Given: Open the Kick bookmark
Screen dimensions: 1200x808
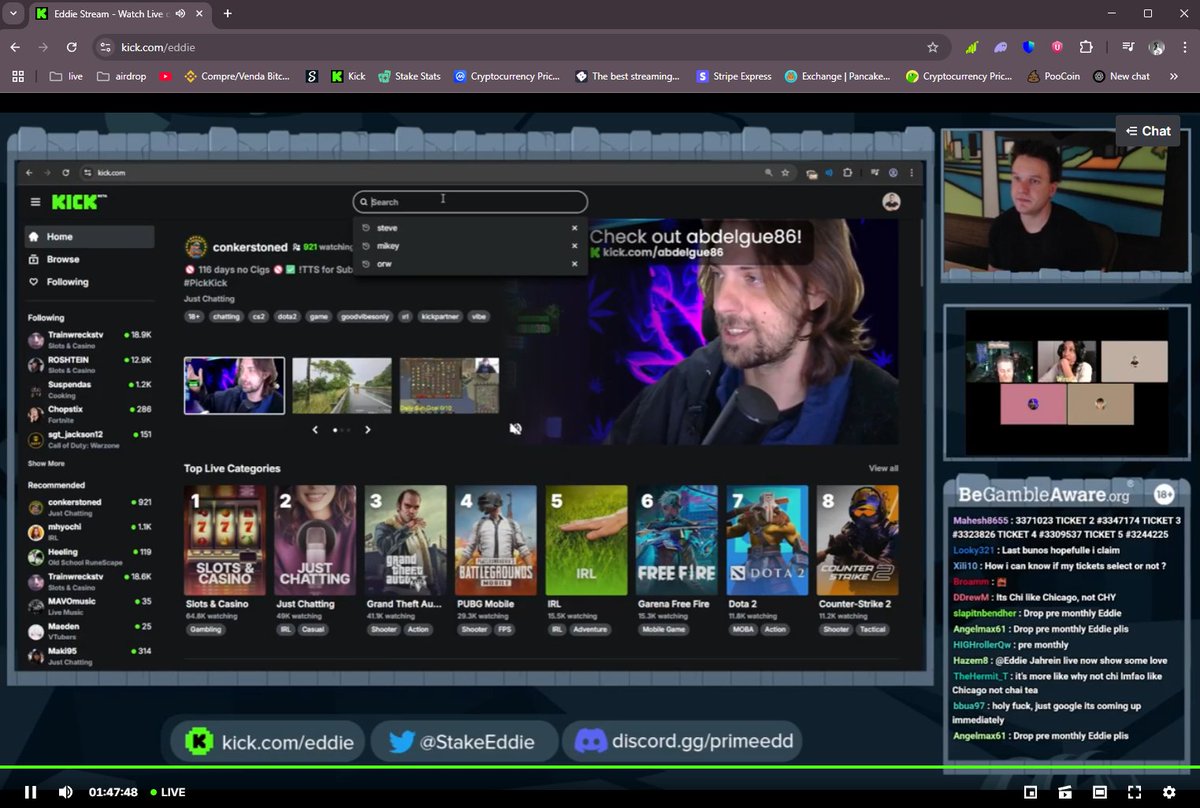Looking at the screenshot, I should click(x=348, y=76).
